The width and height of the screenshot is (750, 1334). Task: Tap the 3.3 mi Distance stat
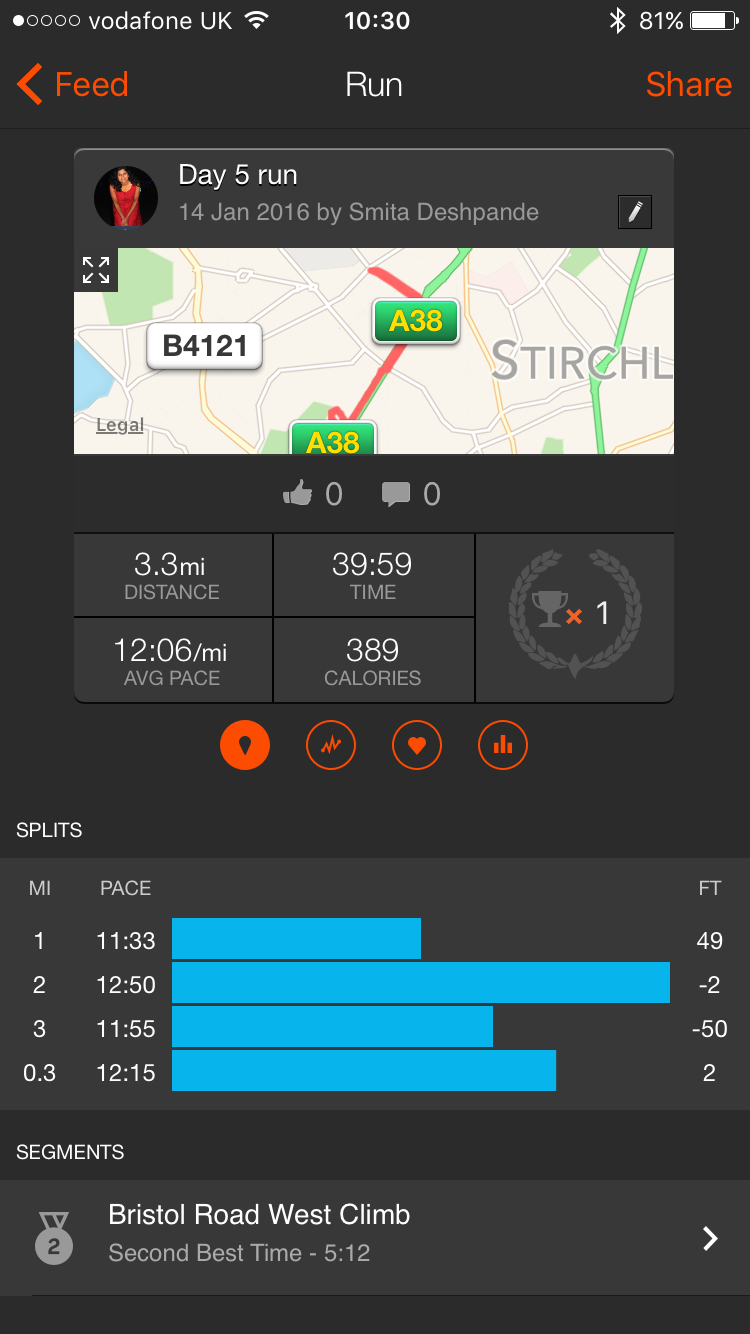pos(172,576)
